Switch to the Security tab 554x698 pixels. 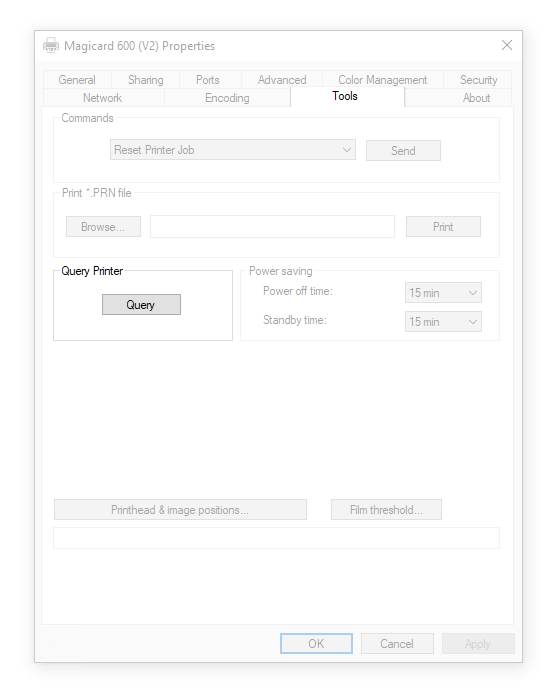click(x=478, y=80)
